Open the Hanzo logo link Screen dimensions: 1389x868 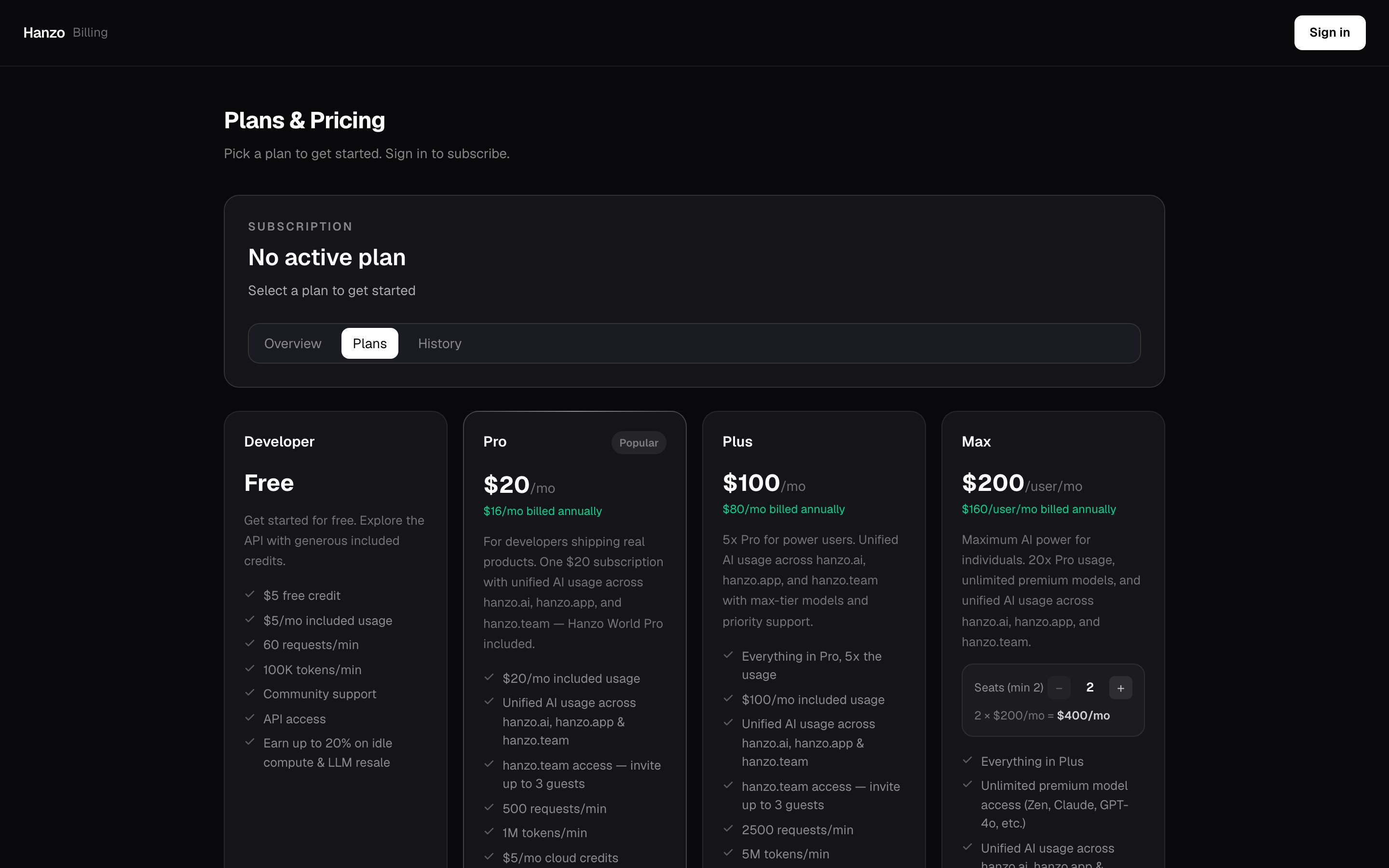[44, 33]
